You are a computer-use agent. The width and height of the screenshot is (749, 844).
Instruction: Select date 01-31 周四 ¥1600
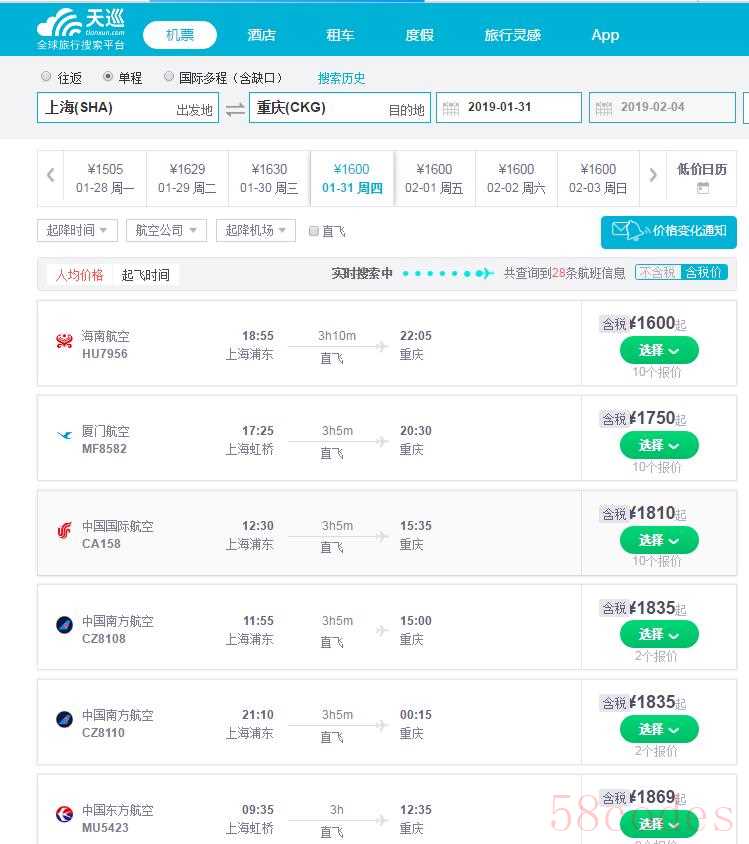(x=352, y=179)
